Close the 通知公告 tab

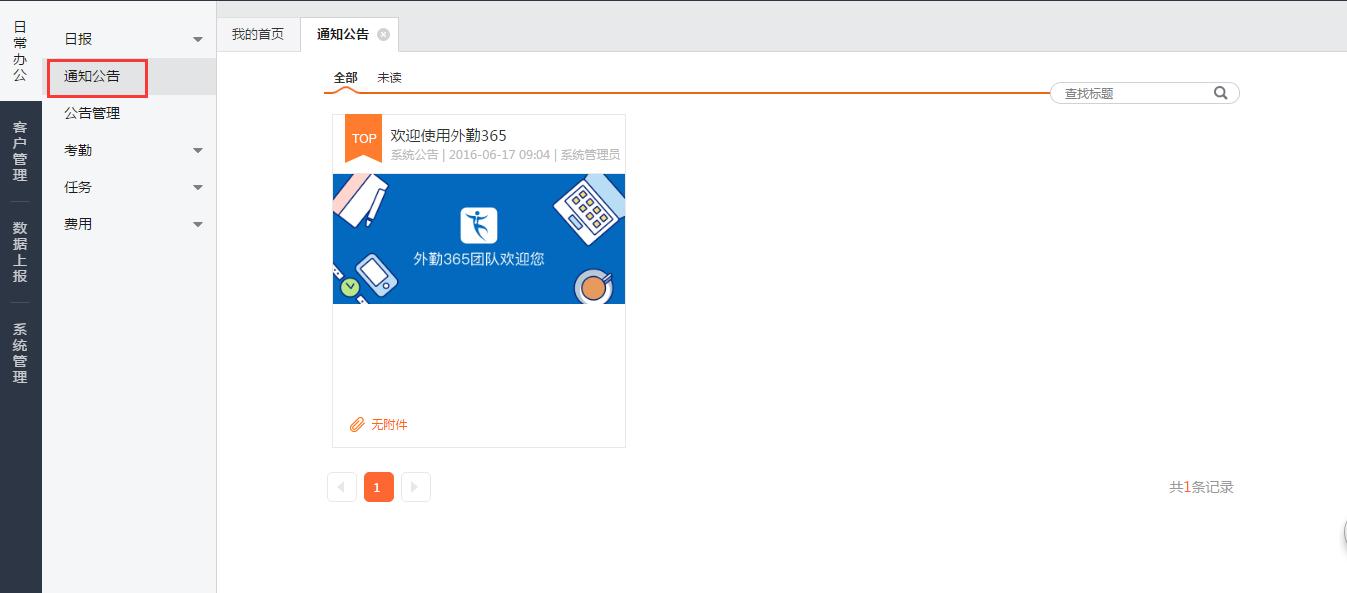pos(384,35)
